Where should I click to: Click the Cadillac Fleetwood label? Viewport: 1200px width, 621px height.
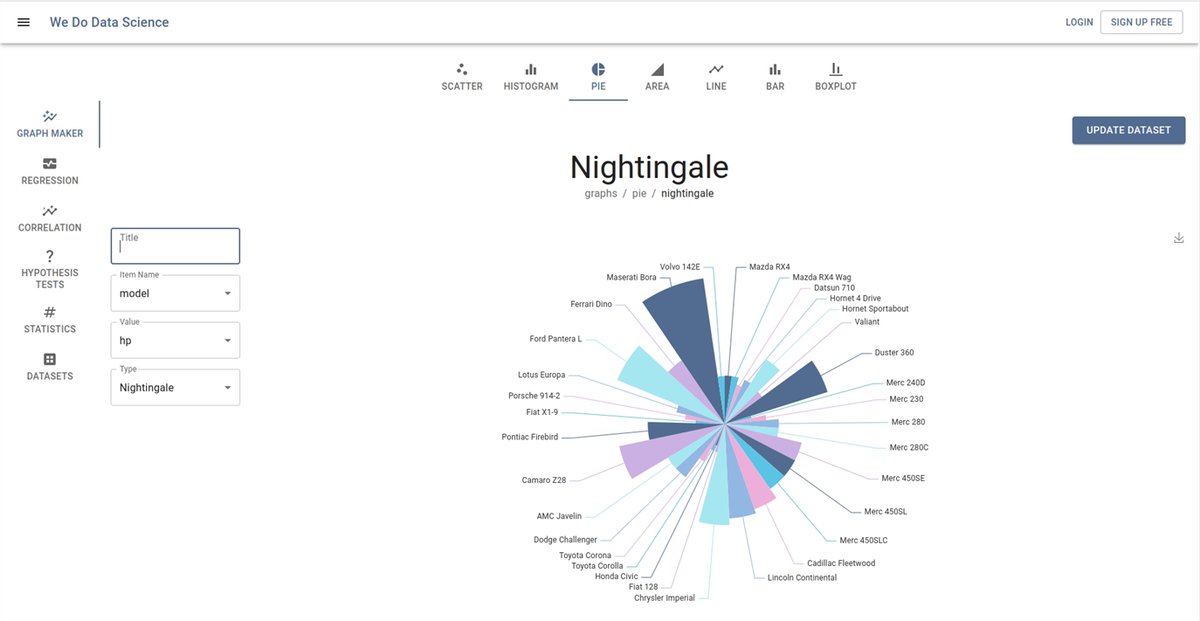tap(841, 563)
